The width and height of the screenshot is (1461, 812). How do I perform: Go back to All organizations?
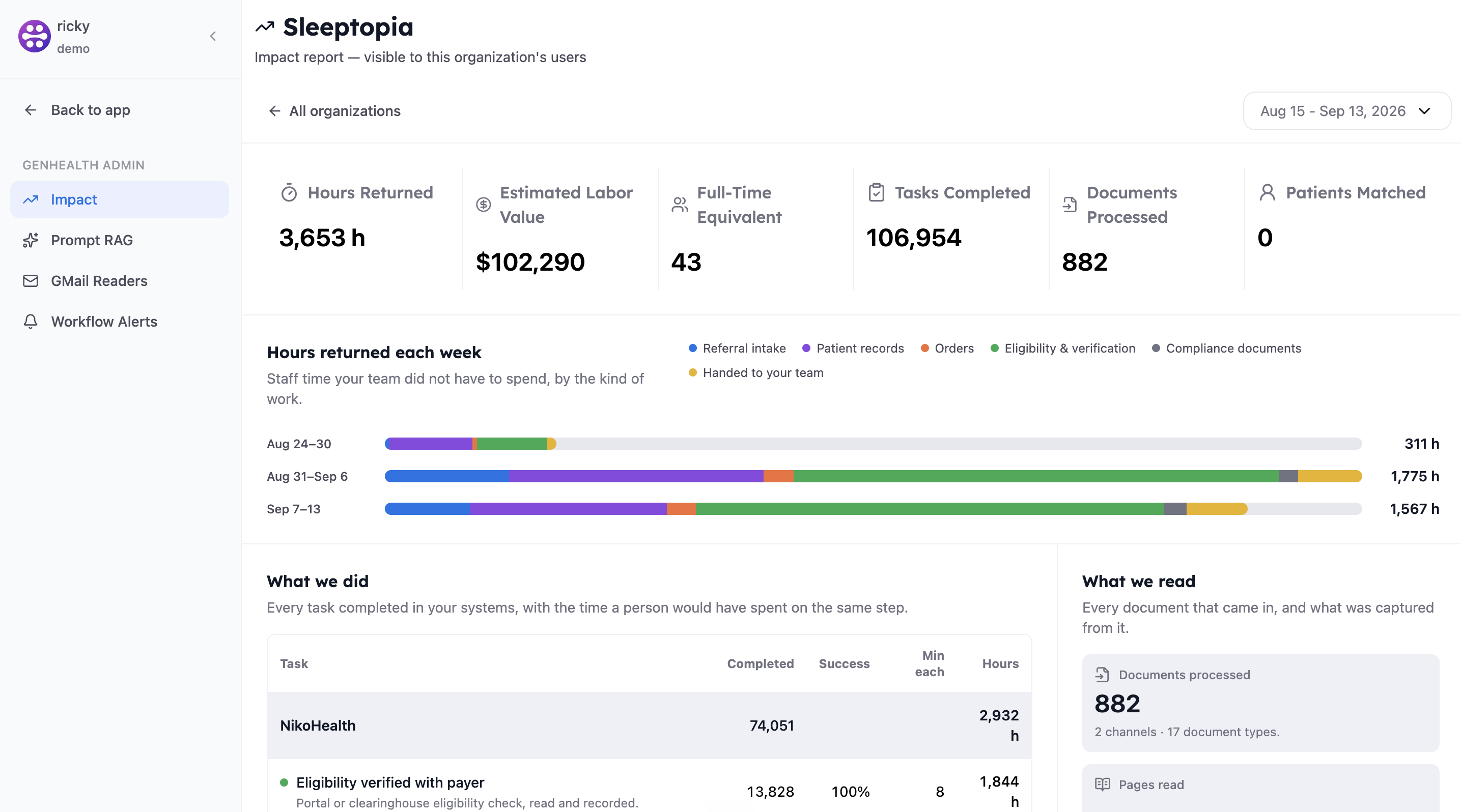(334, 111)
